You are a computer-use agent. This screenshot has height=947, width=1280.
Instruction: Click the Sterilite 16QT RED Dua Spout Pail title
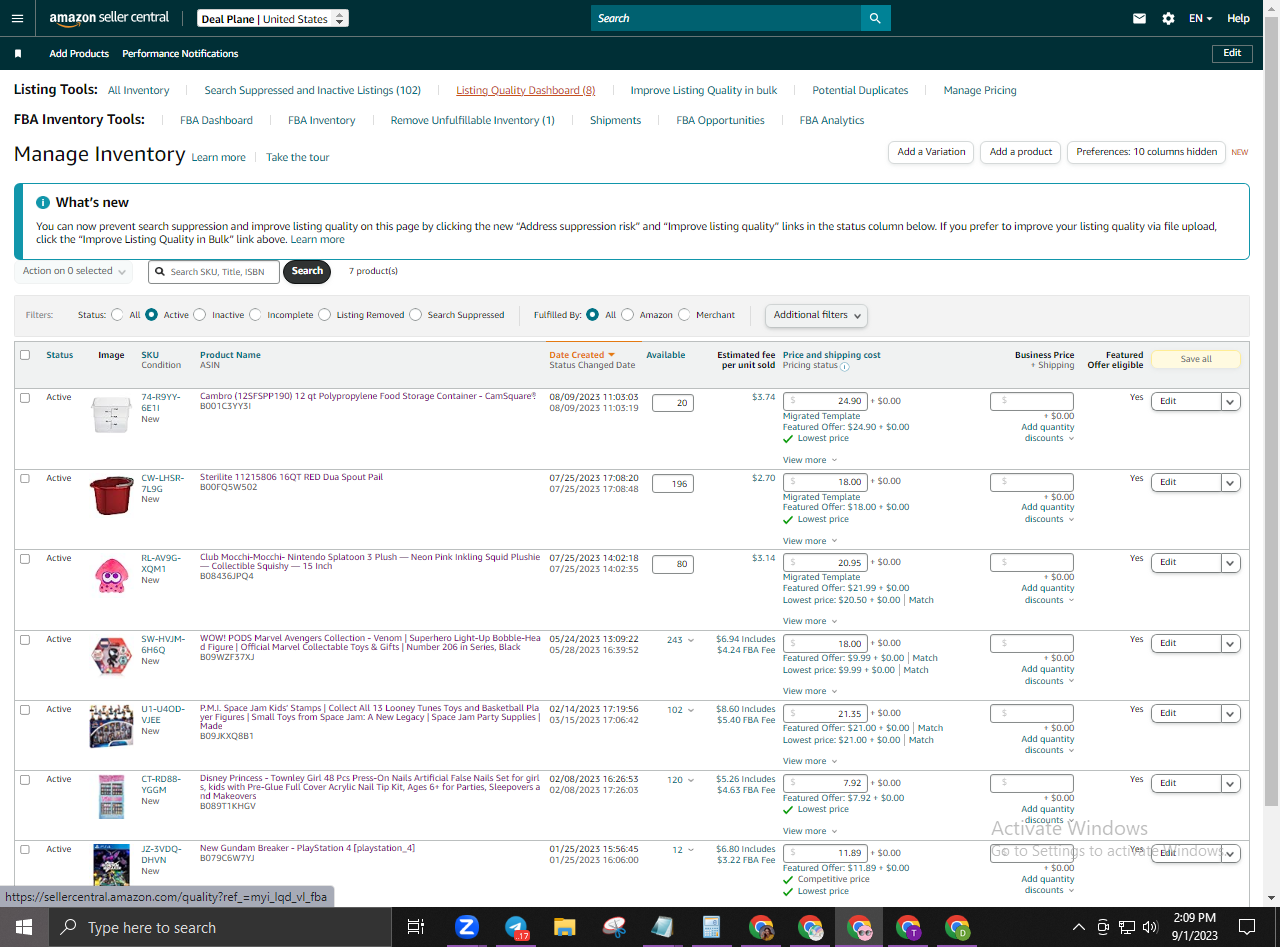click(x=292, y=477)
